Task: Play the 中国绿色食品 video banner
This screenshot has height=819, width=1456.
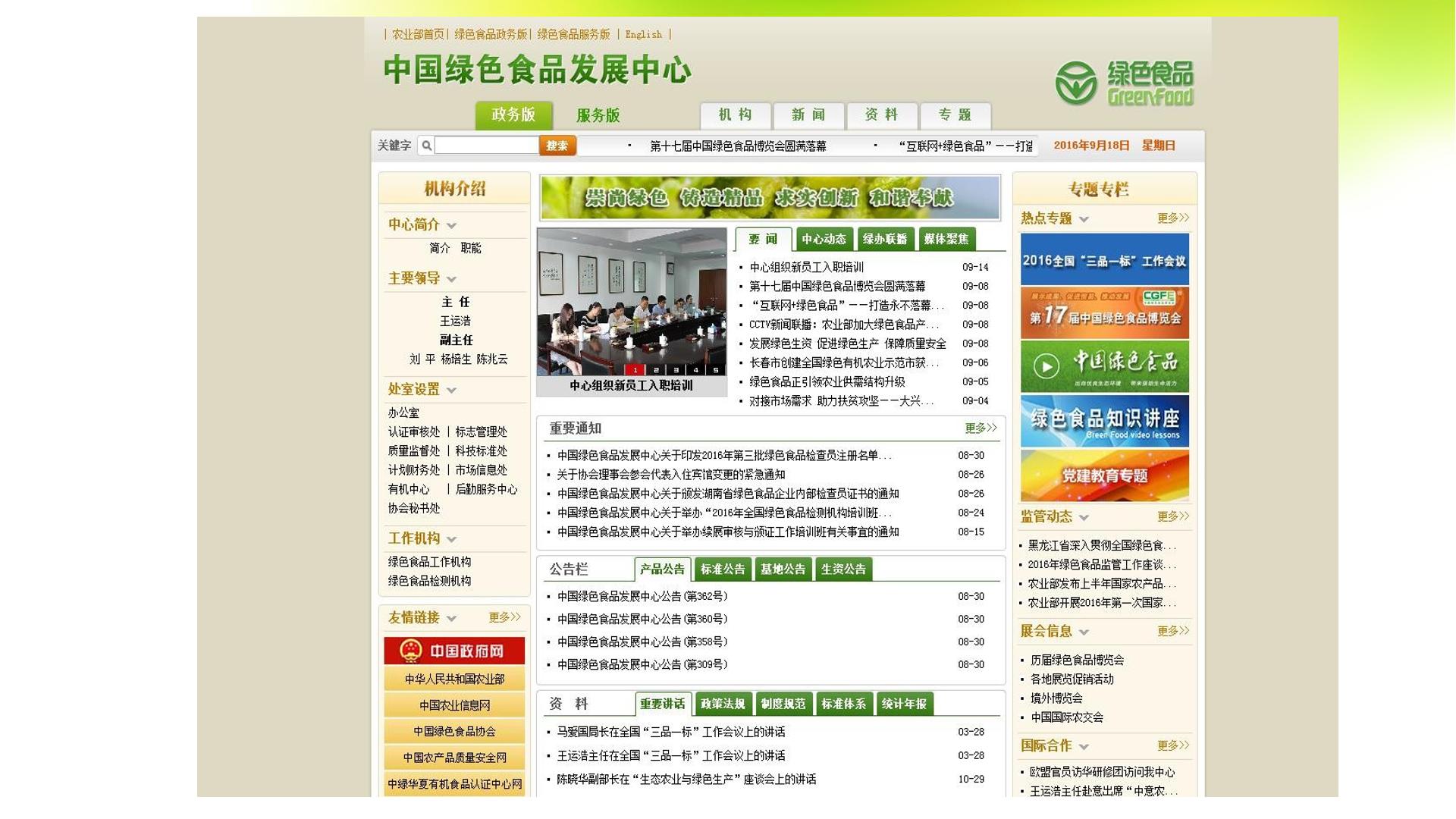Action: 1105,366
